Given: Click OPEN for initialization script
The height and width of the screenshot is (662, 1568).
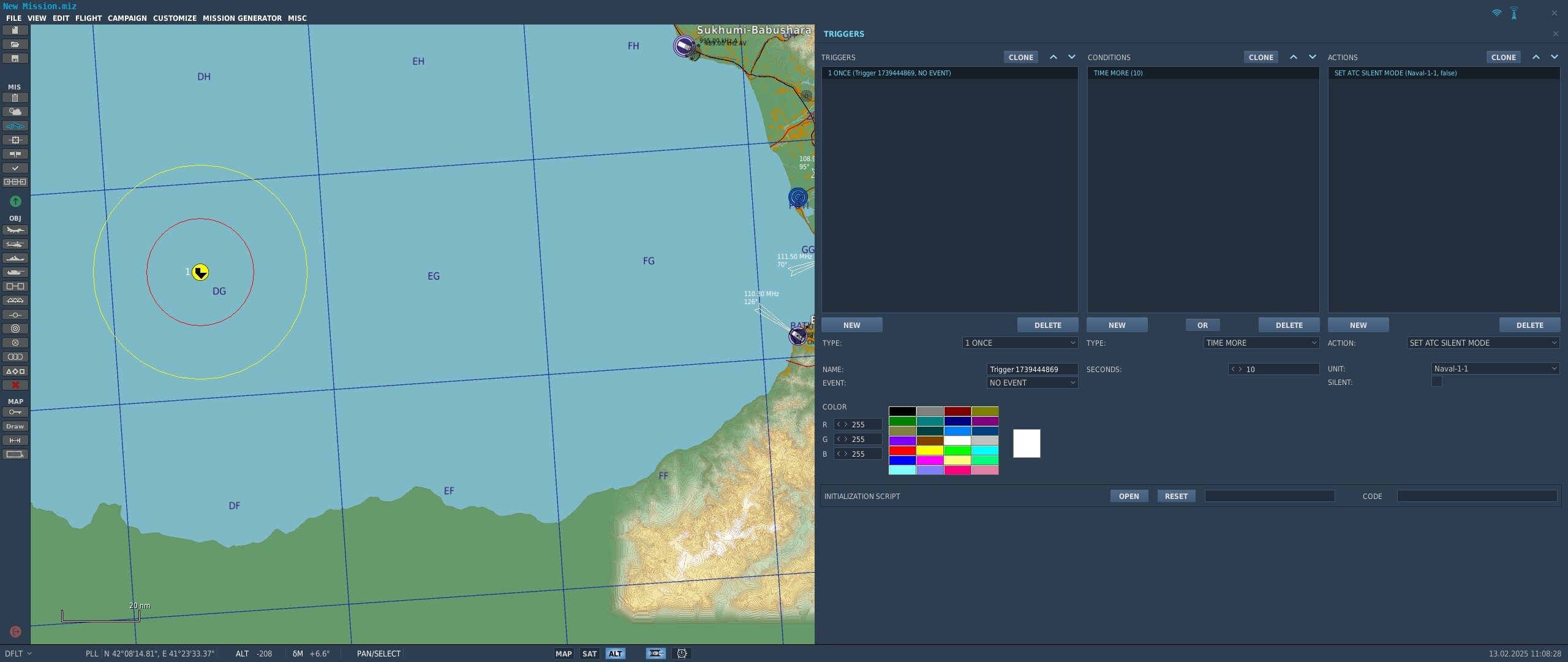Looking at the screenshot, I should 1129,496.
